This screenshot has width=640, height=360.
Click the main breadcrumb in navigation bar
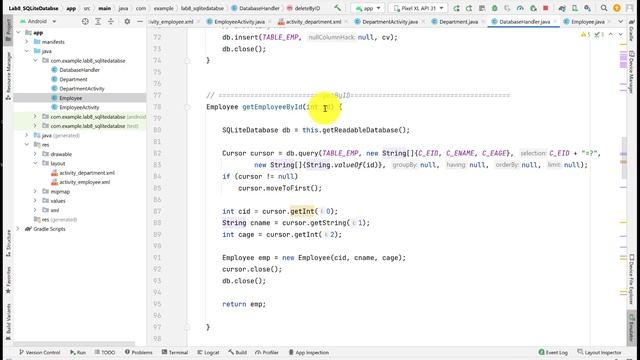click(x=104, y=8)
